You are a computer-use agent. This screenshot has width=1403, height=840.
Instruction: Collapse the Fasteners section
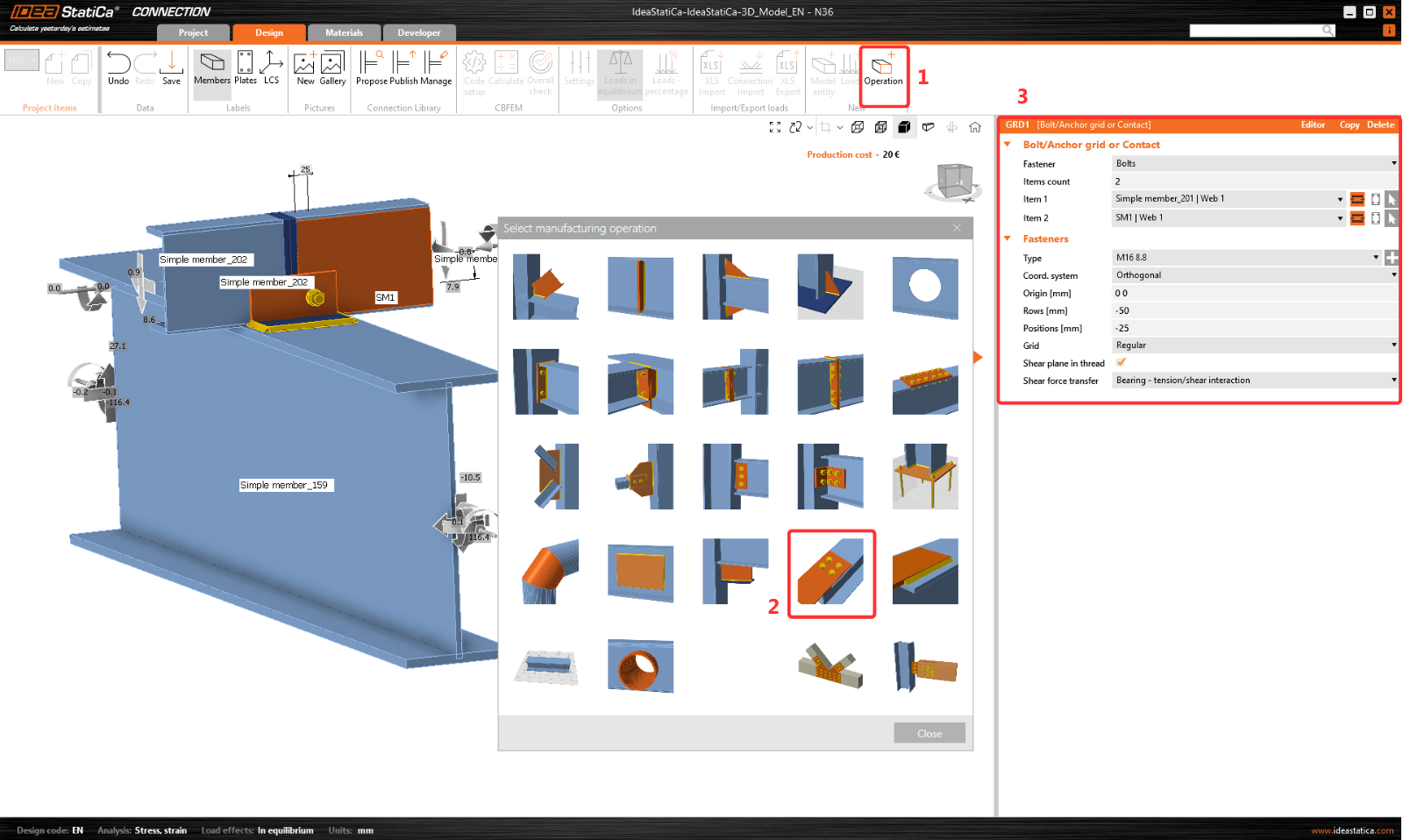point(1008,238)
